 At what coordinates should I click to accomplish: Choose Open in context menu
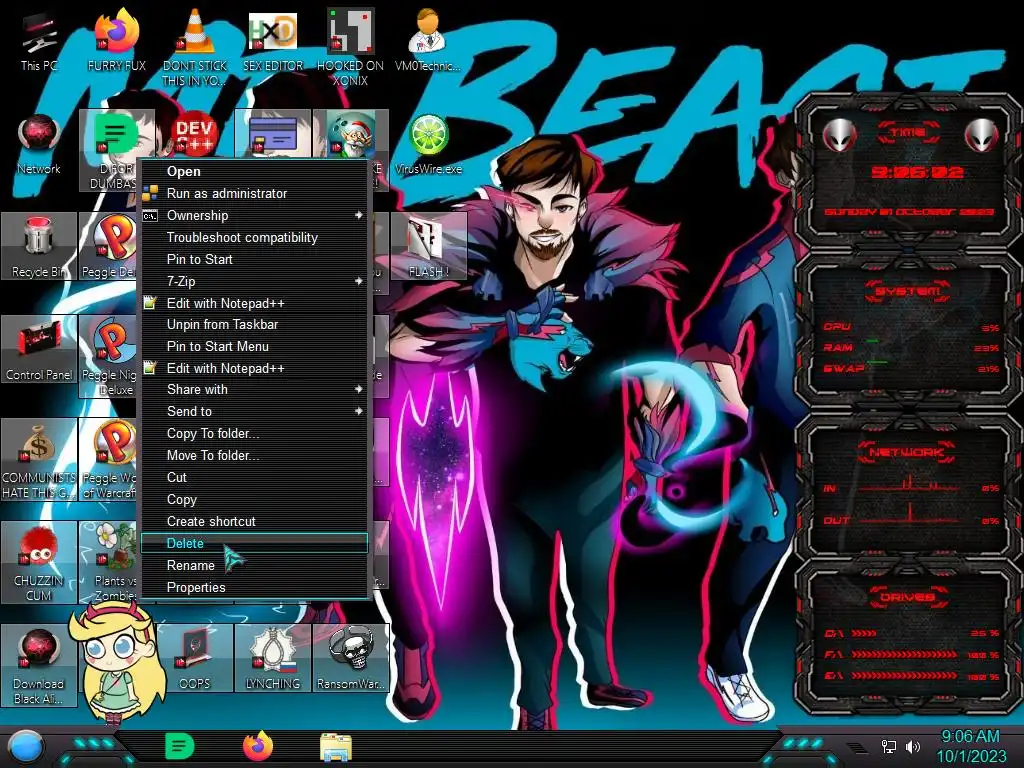click(255, 171)
